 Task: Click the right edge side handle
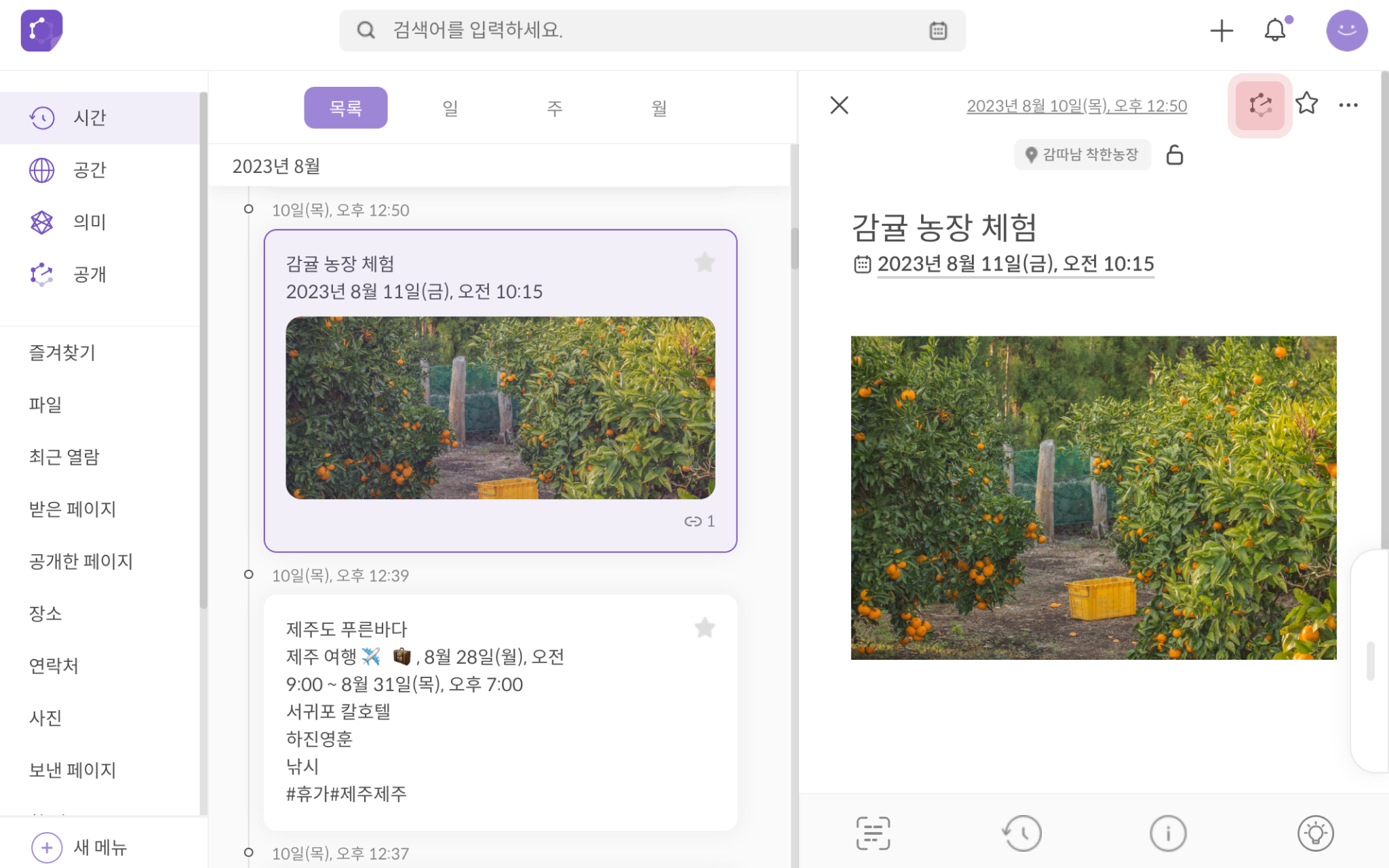1370,660
